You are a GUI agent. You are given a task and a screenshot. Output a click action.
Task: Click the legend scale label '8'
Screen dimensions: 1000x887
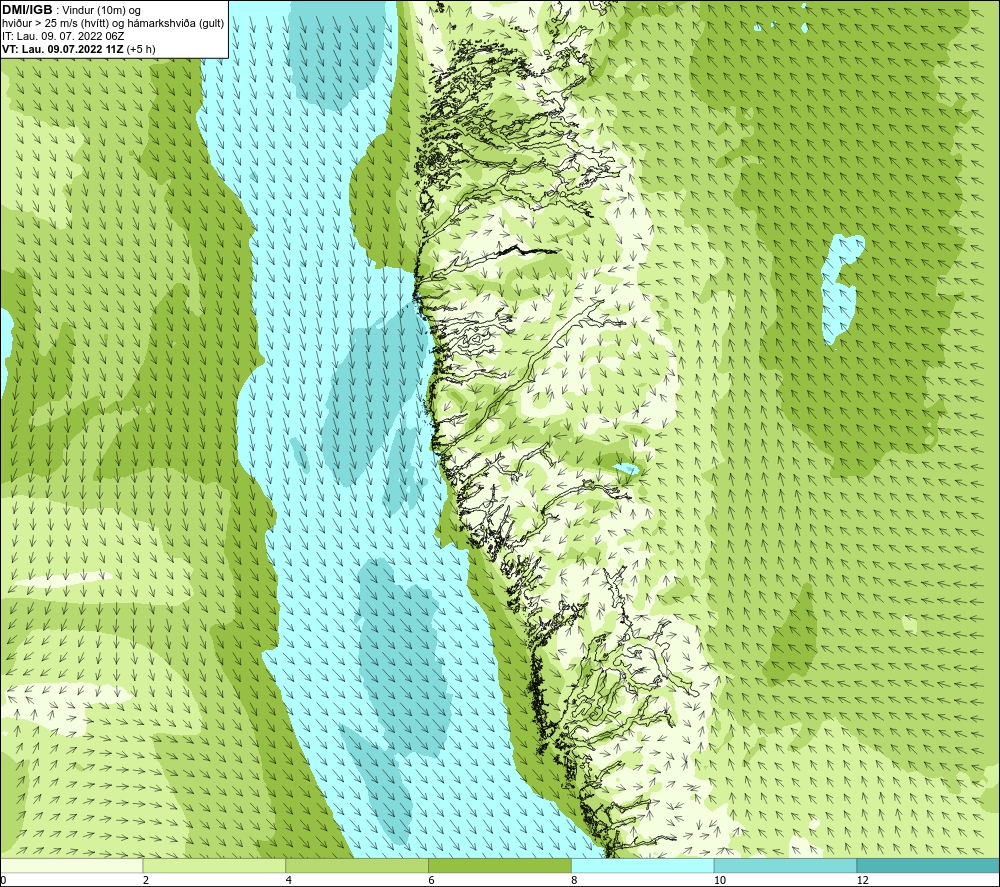(x=574, y=880)
